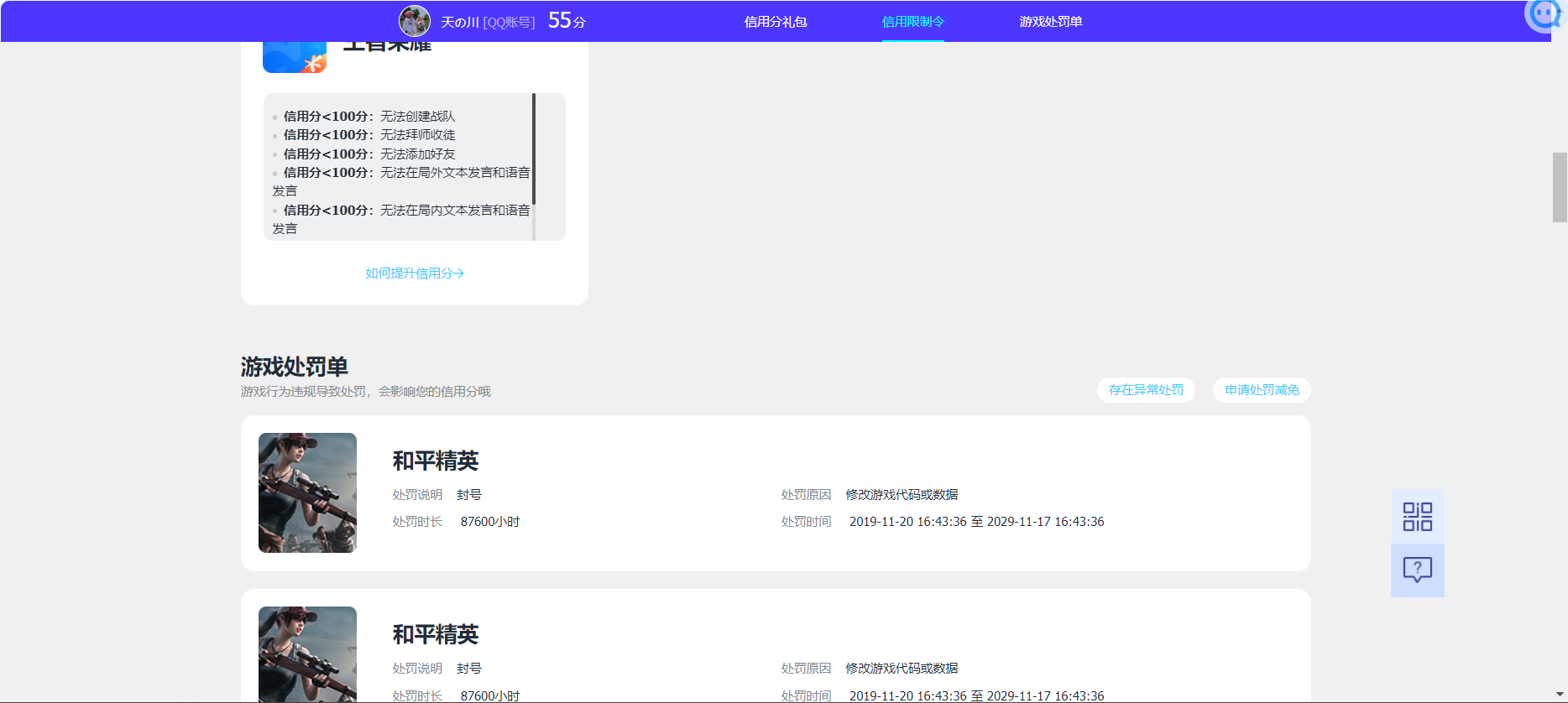Click the first 和平精英 game thumbnail
1568x703 pixels.
[x=307, y=493]
